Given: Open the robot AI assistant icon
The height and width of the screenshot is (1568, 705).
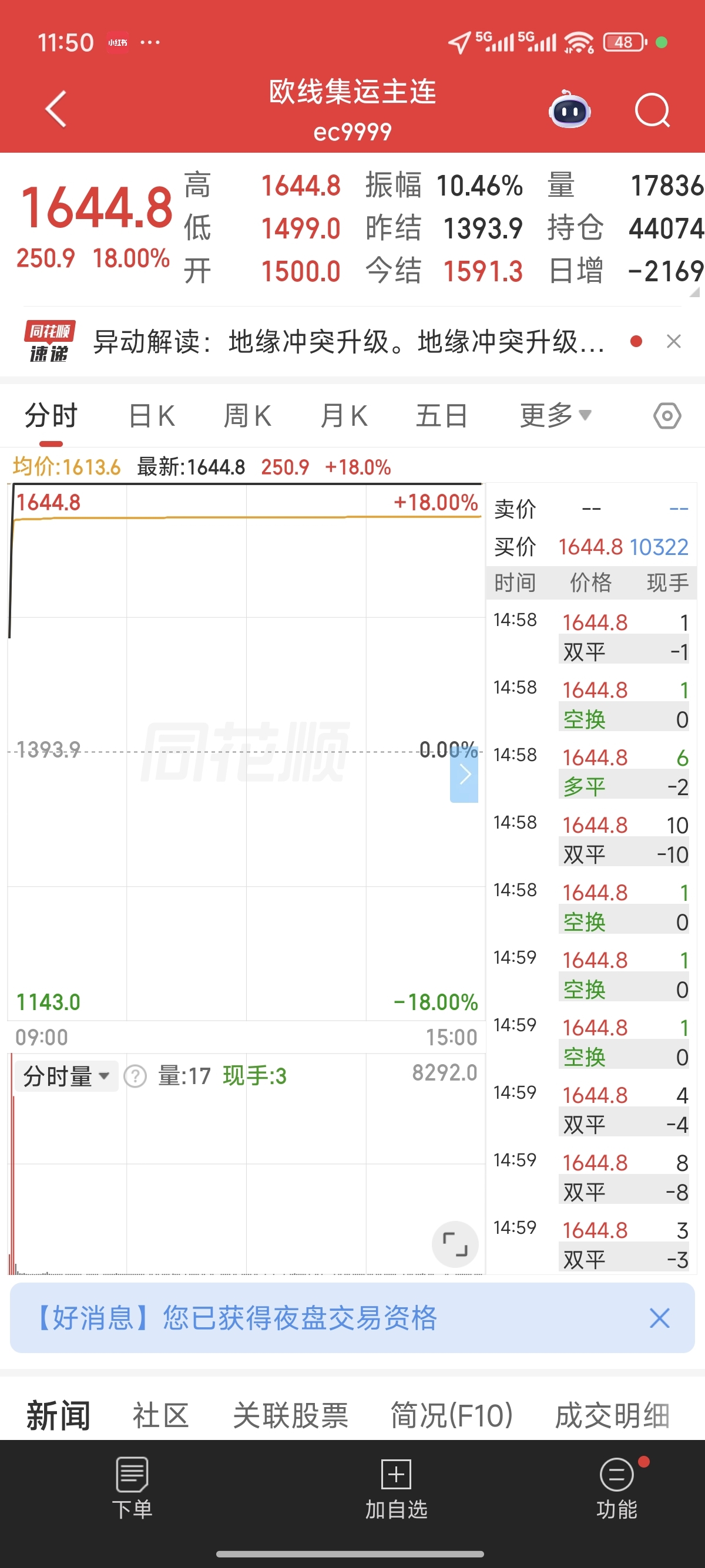Looking at the screenshot, I should tap(569, 110).
